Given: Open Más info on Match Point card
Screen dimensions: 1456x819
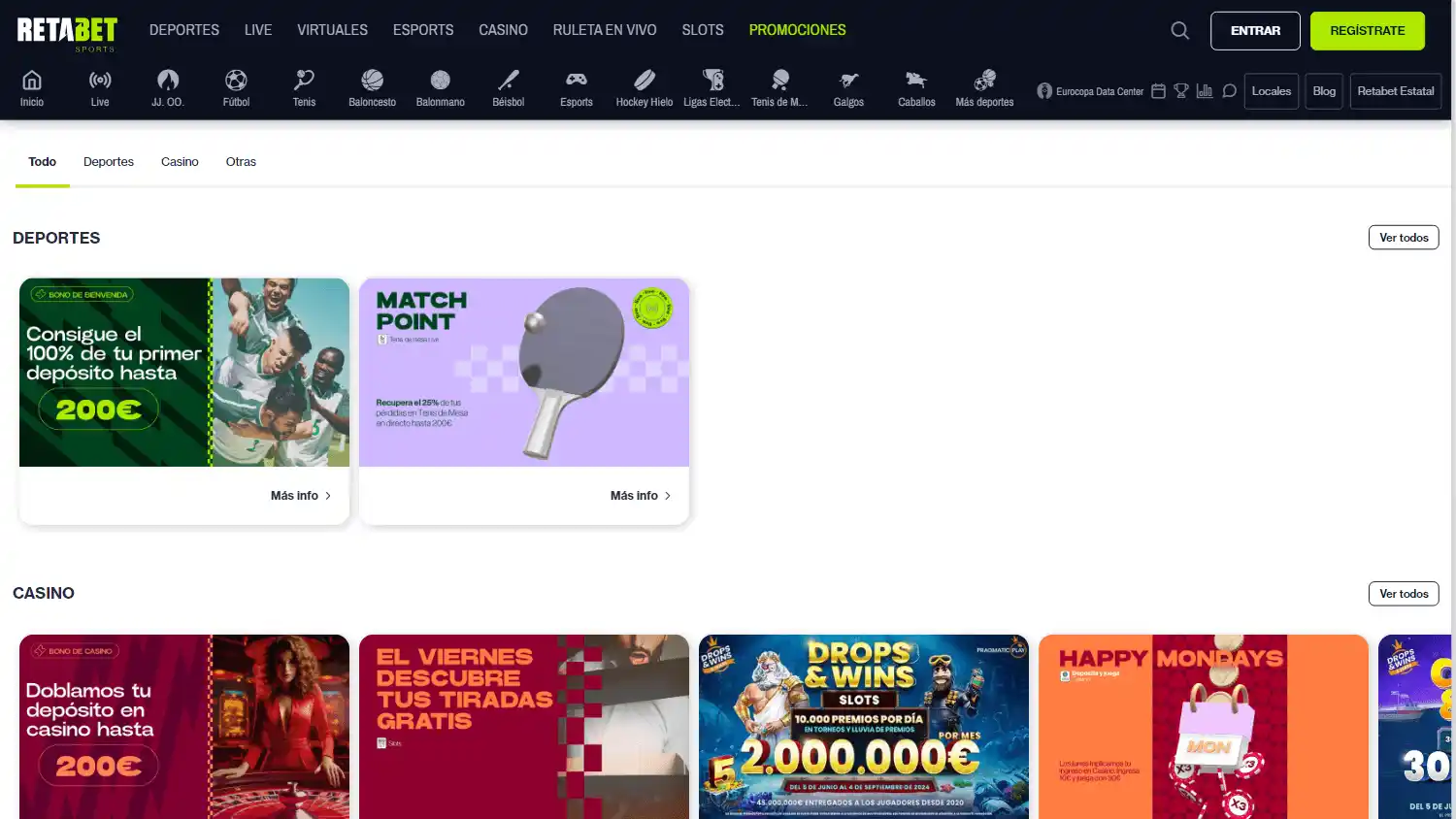Looking at the screenshot, I should (x=641, y=496).
